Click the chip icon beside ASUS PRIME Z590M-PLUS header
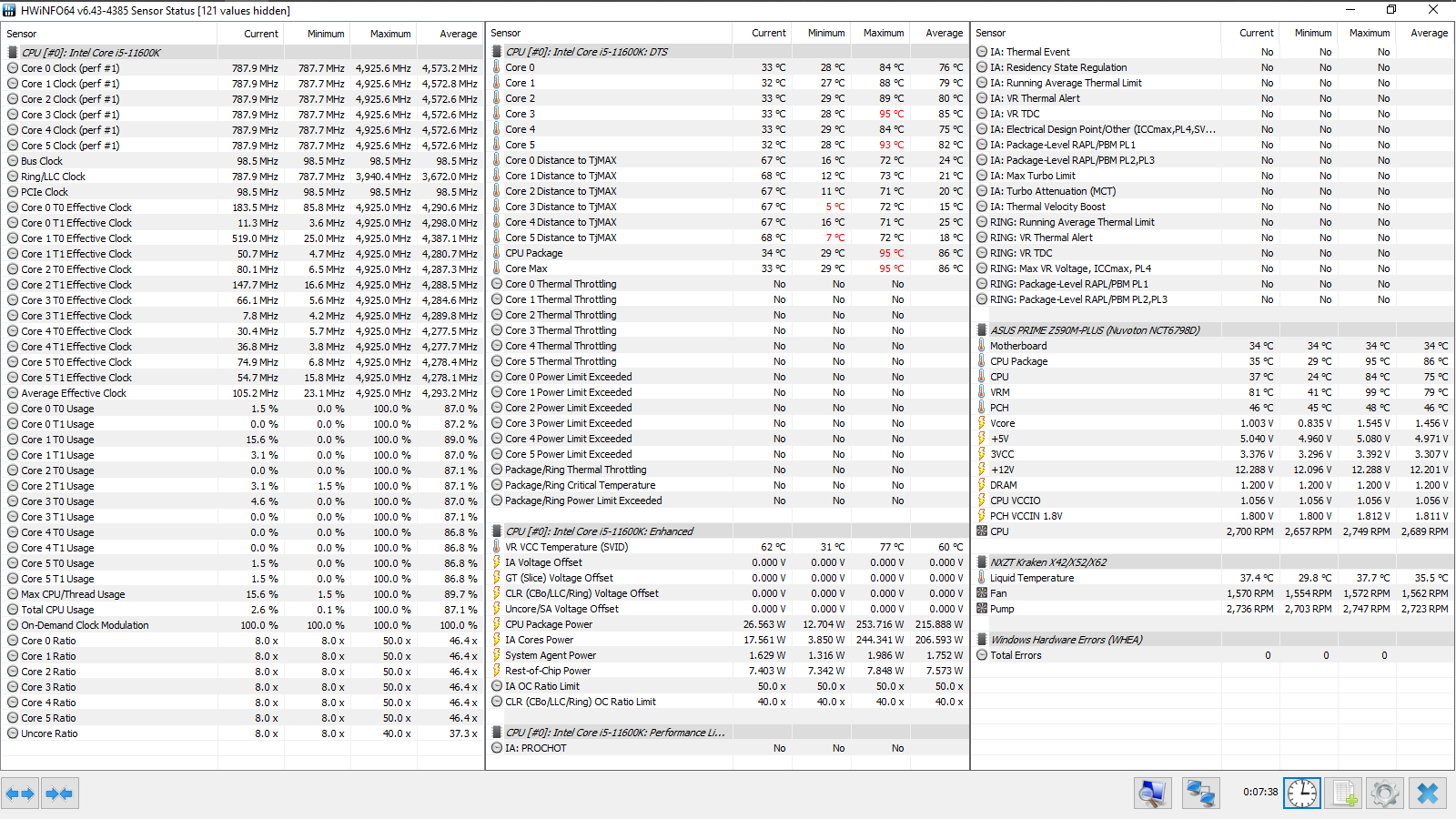 coord(982,330)
